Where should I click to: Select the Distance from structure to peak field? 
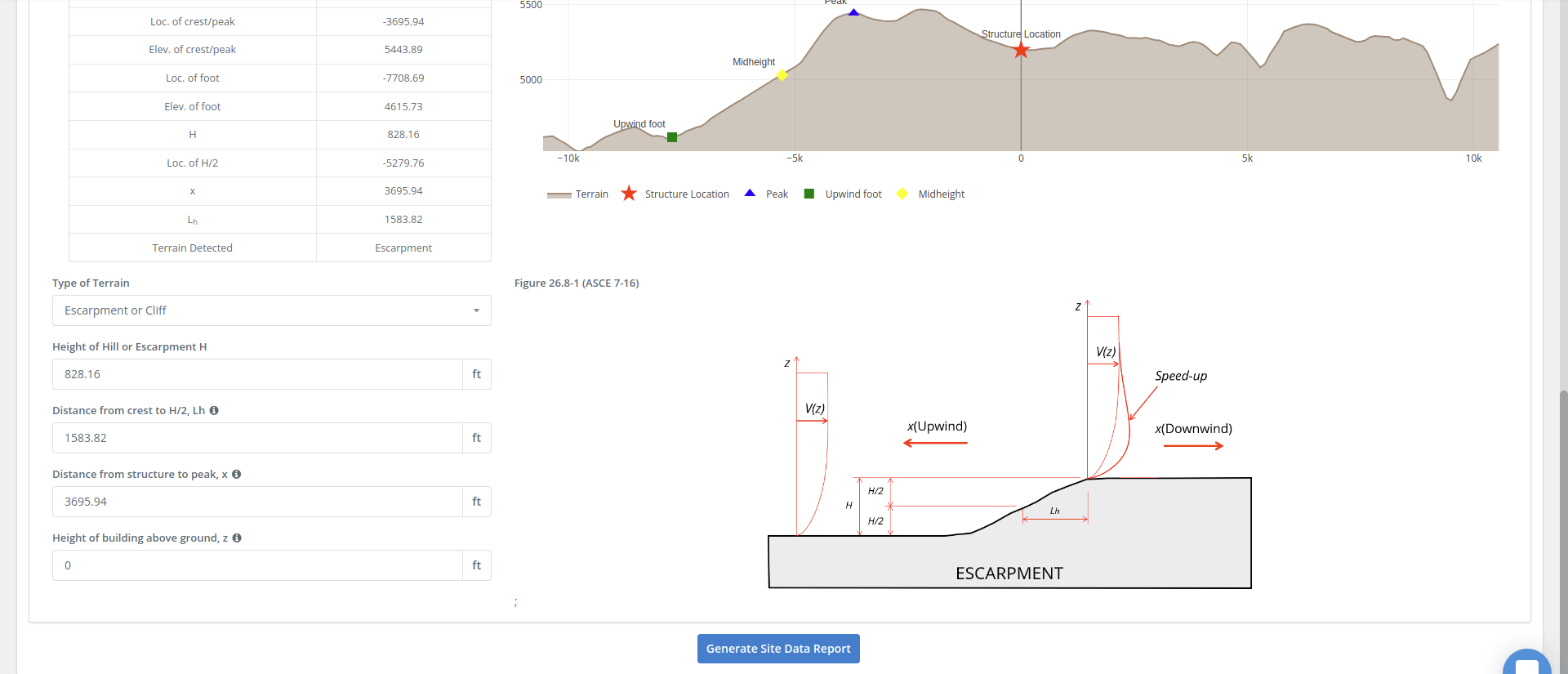[x=257, y=502]
